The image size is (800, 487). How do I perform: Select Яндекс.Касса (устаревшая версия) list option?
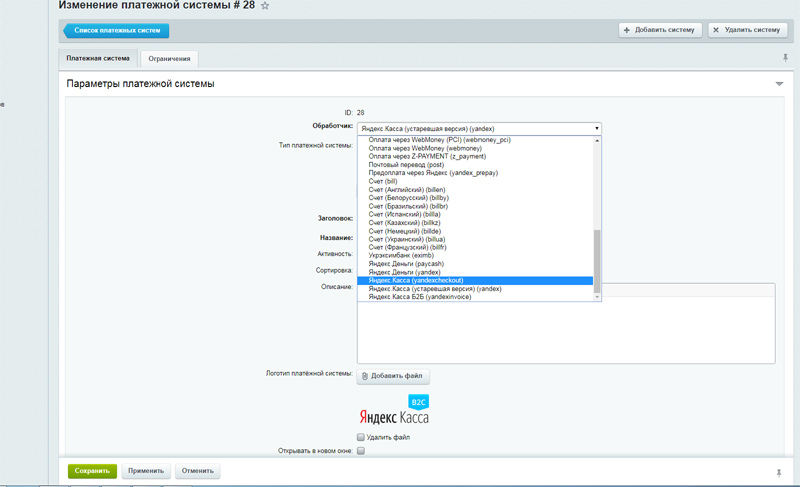click(x=476, y=289)
